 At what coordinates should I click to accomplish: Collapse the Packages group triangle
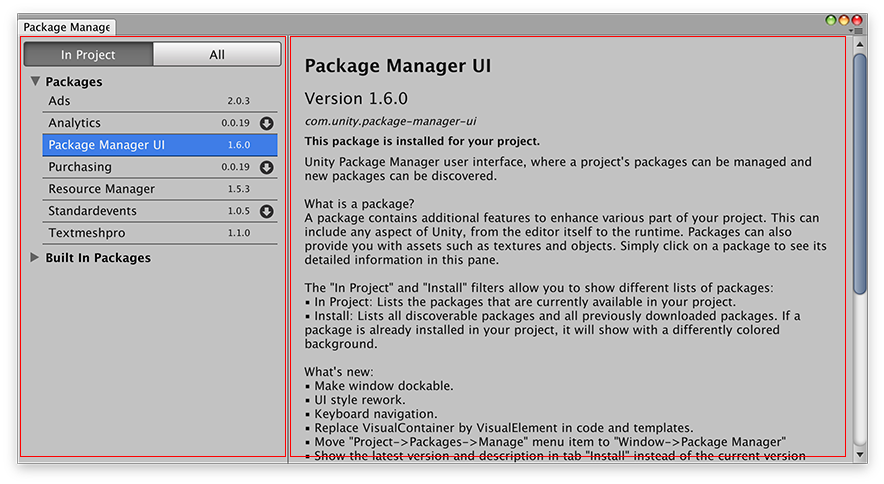[36, 81]
